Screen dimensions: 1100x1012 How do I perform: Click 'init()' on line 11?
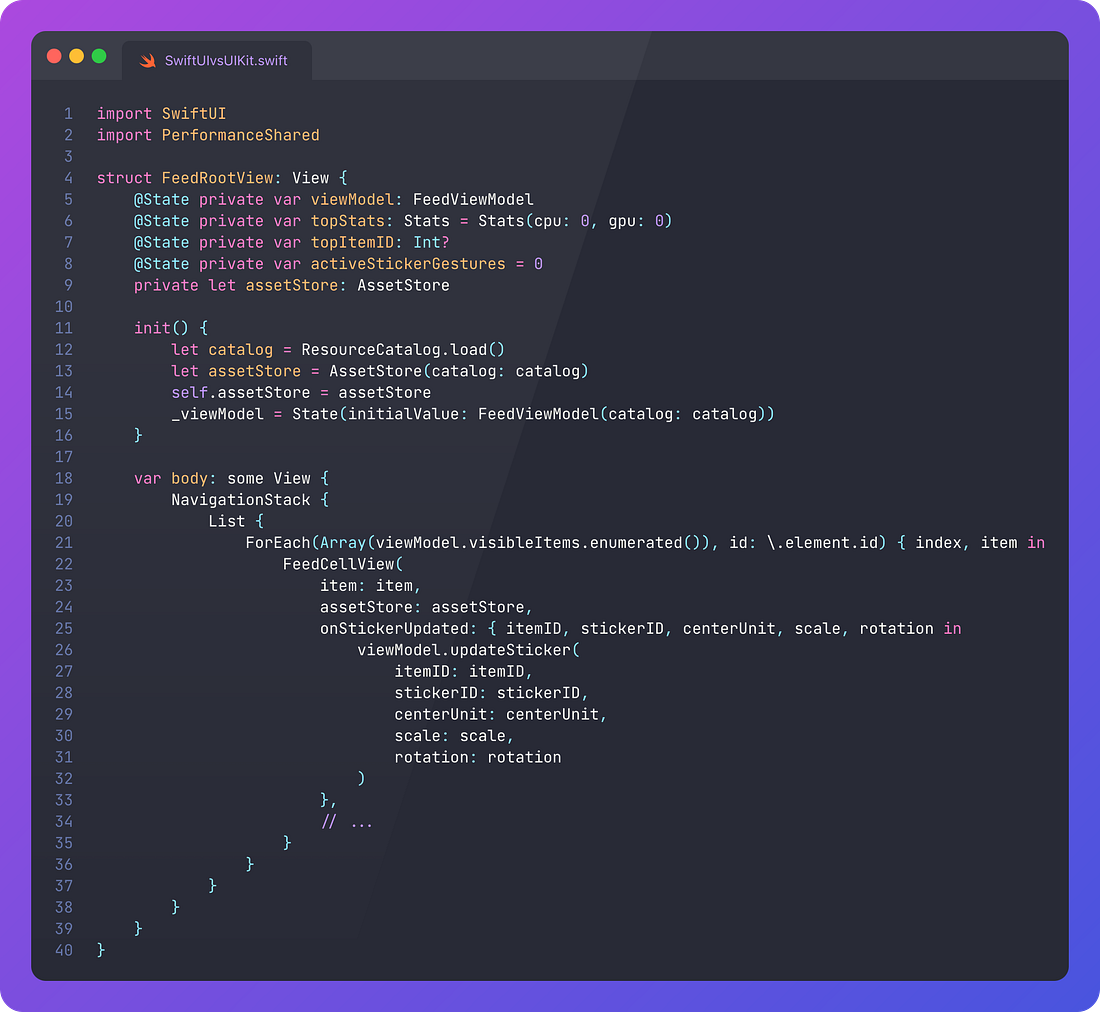(x=161, y=328)
